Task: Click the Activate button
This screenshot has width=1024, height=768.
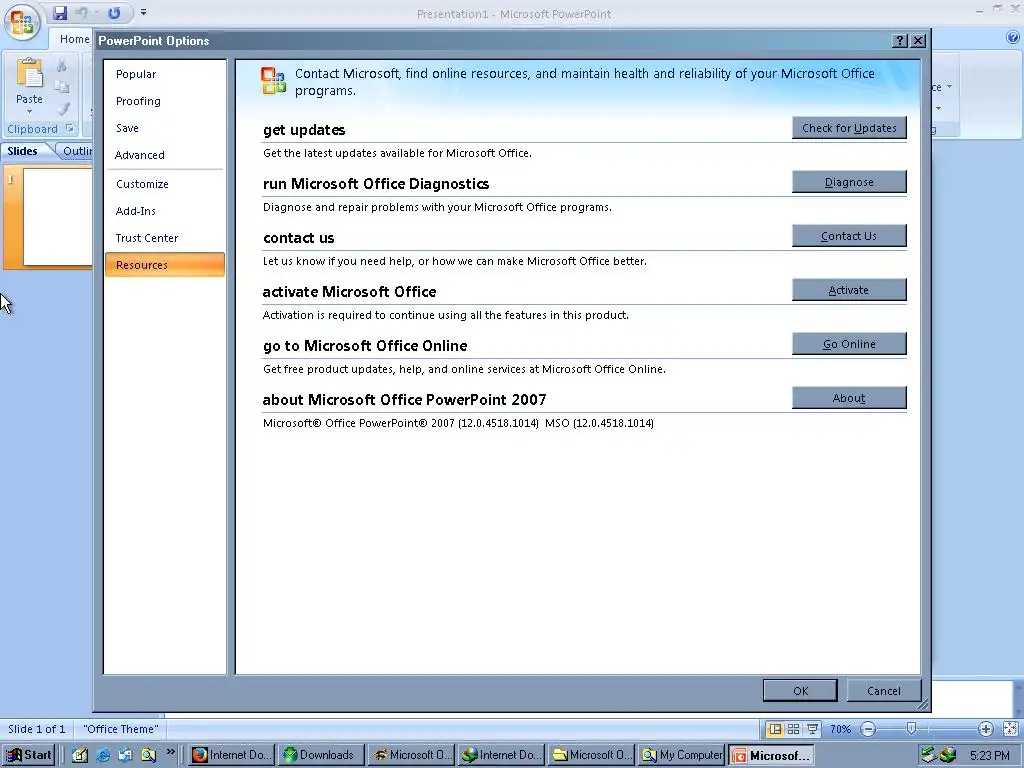Action: pyautogui.click(x=849, y=290)
